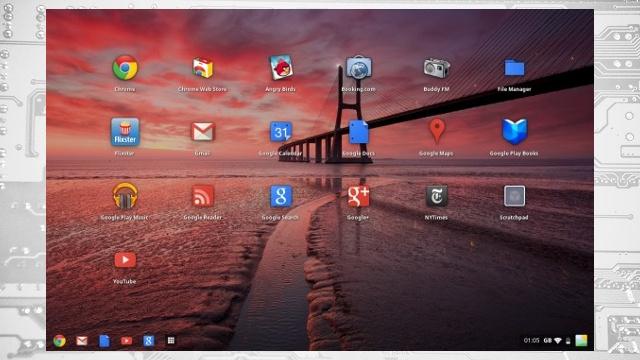Viewport: 640px width, 360px height.
Task: Click the Gmail icon in the shelf
Action: coord(82,340)
